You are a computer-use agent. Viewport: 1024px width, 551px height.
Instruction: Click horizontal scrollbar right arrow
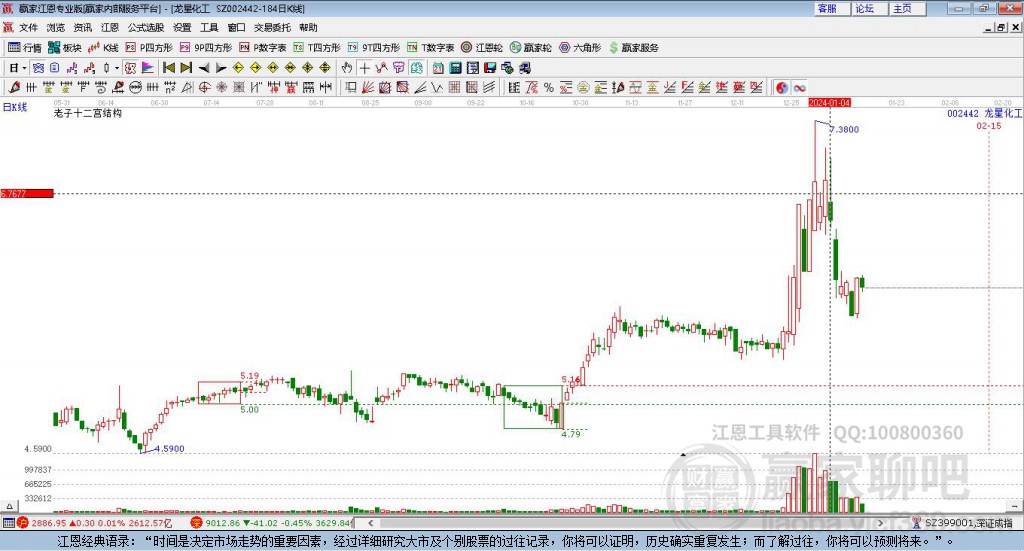(880, 522)
